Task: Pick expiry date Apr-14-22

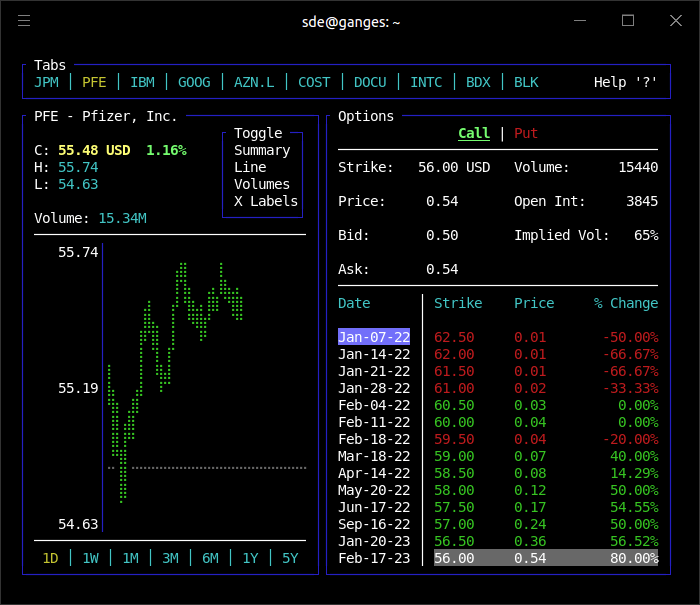Action: pyautogui.click(x=374, y=473)
